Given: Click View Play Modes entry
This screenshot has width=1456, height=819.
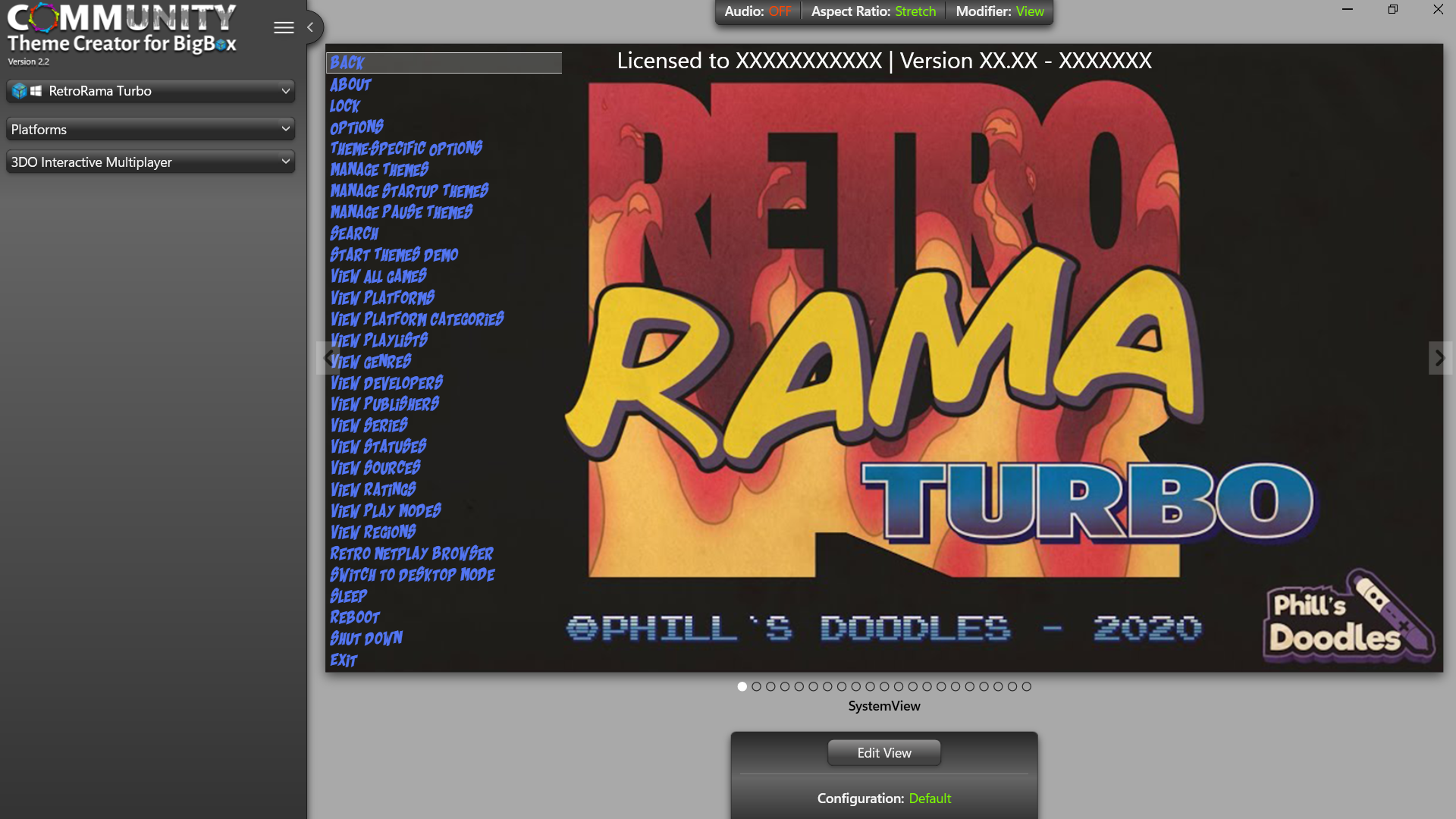Looking at the screenshot, I should 386,510.
